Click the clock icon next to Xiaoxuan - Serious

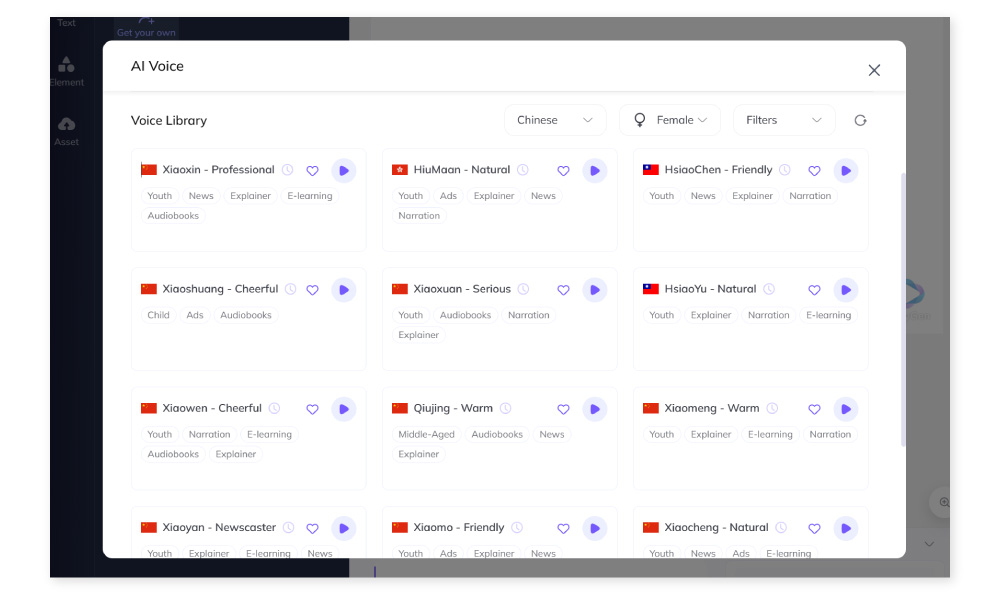coord(522,289)
